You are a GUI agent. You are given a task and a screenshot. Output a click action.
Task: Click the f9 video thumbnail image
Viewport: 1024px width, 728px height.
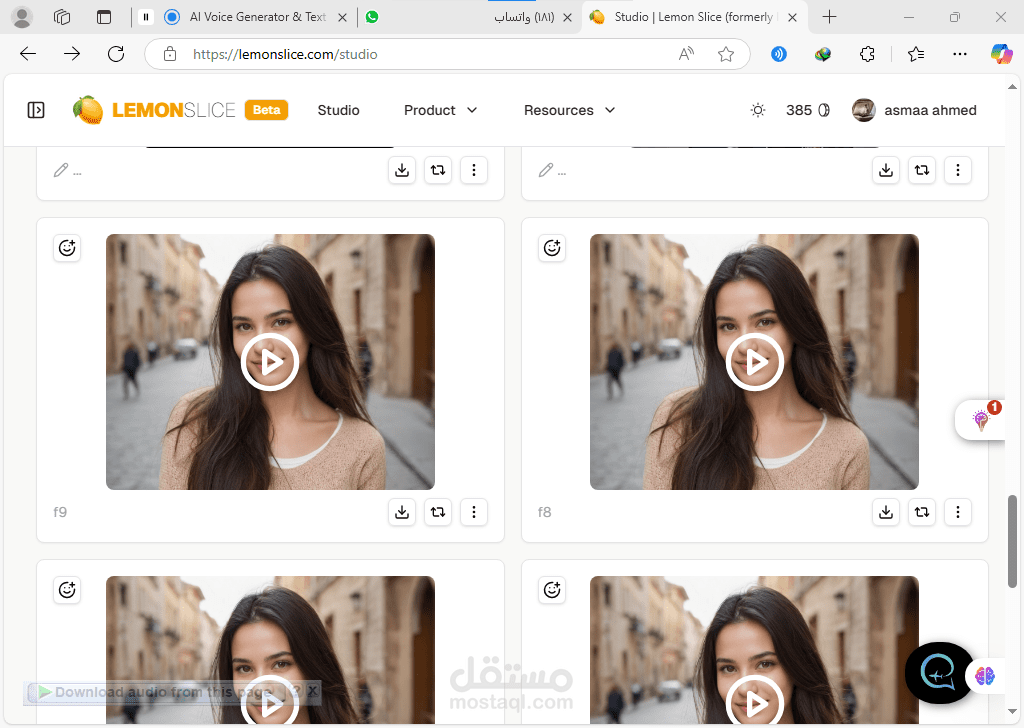(x=270, y=362)
